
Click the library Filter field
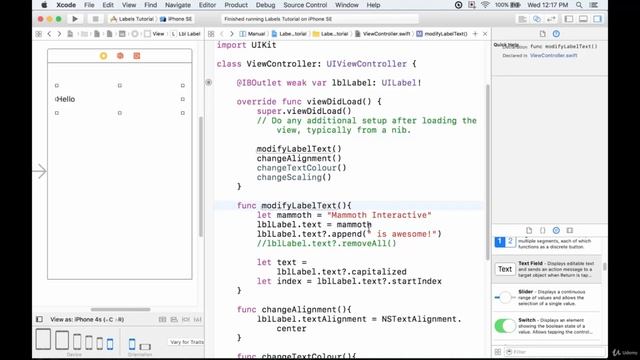tap(555, 351)
